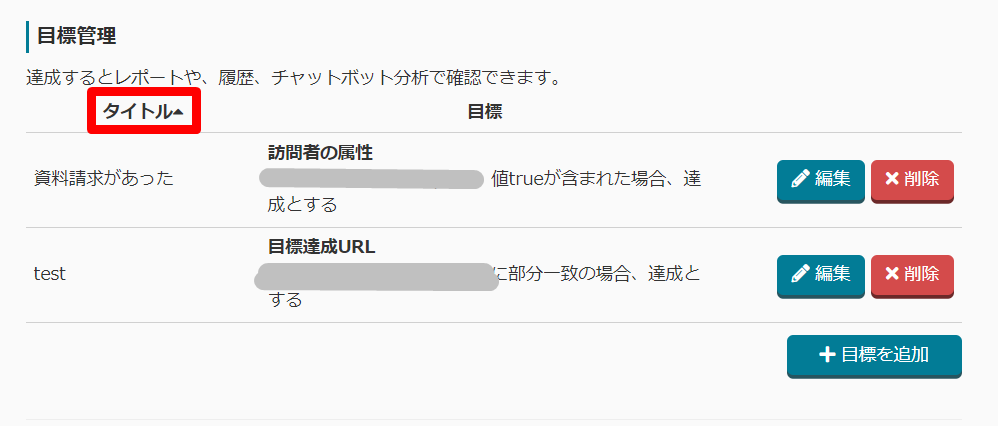Click the 目標 column header

tap(484, 112)
